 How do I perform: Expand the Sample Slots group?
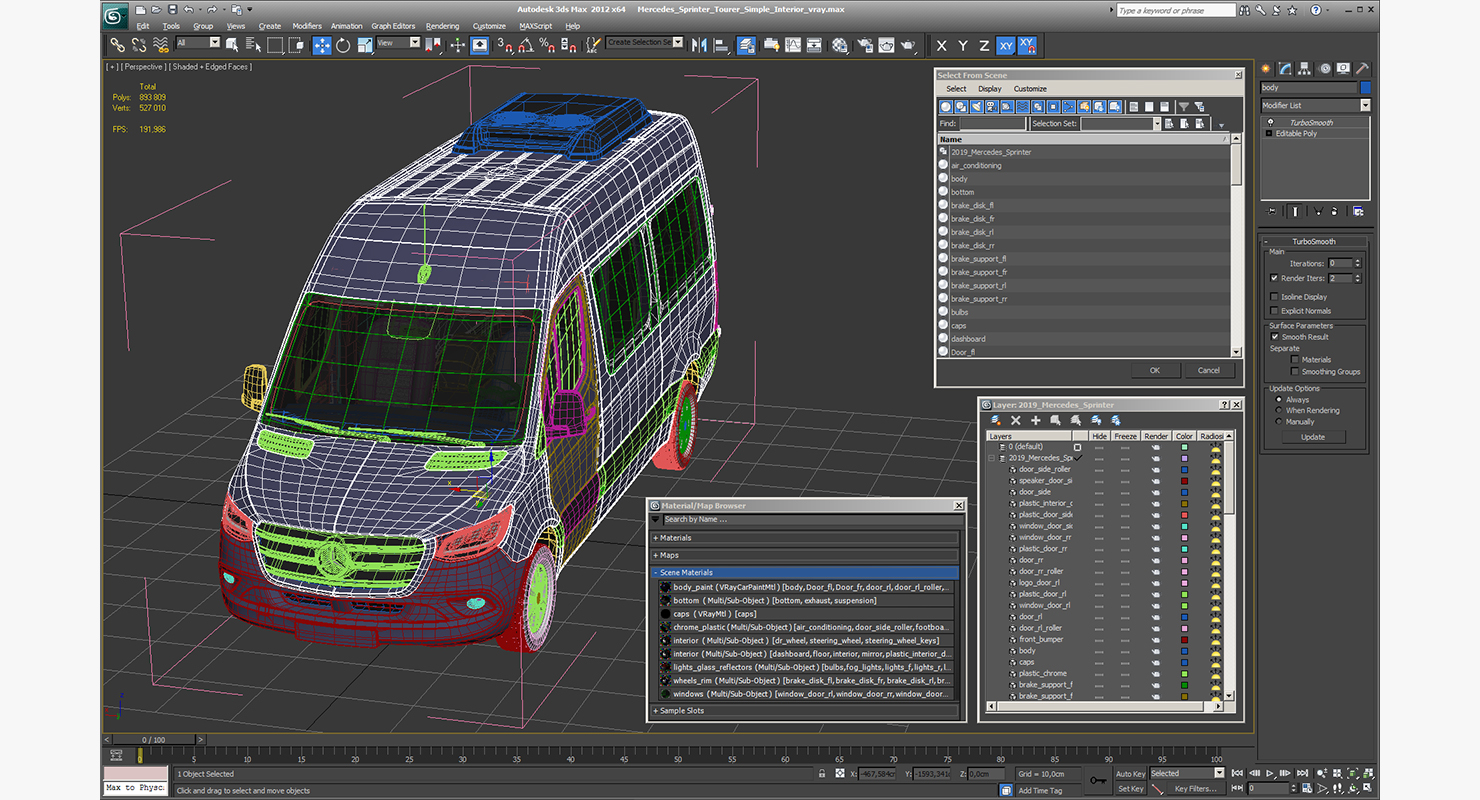[805, 711]
